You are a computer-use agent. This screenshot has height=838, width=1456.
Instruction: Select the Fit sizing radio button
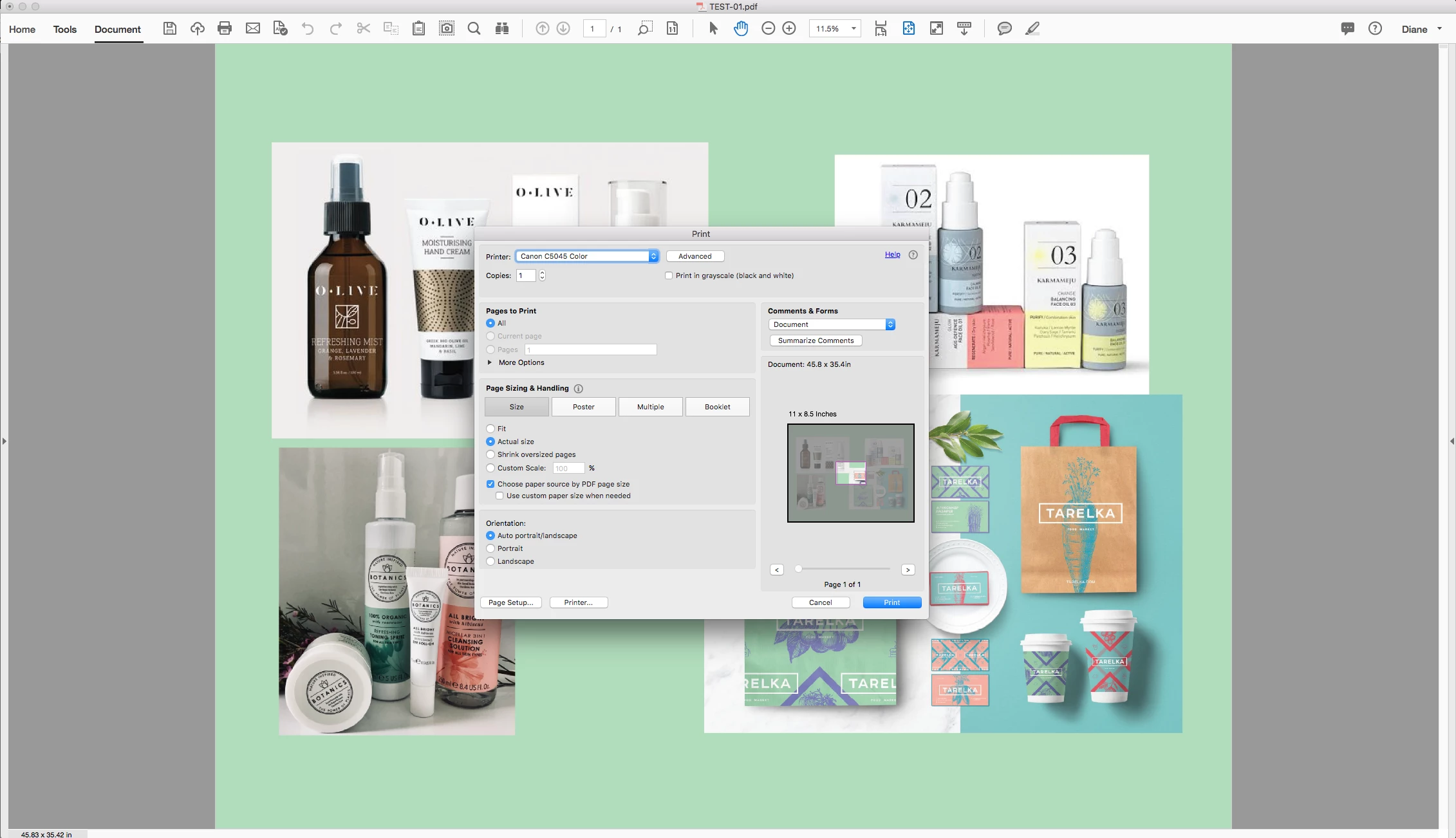point(490,429)
